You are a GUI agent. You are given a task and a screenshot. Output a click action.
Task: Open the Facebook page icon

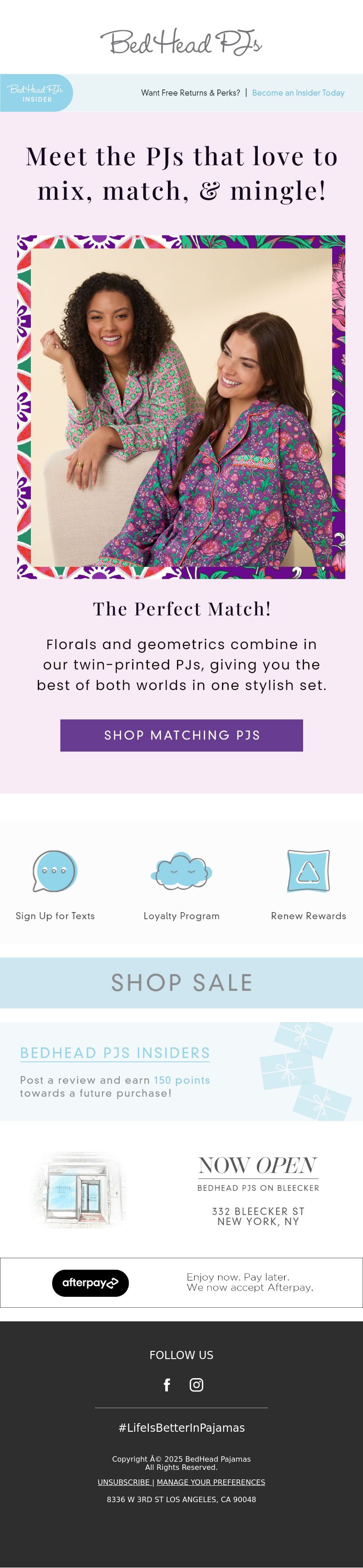(167, 1385)
